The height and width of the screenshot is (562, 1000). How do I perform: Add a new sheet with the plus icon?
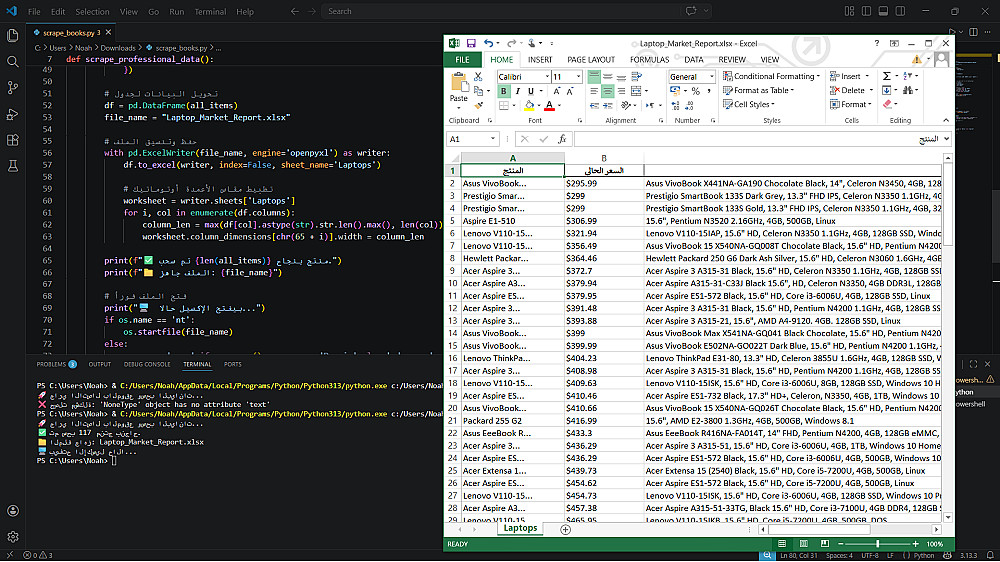(565, 529)
